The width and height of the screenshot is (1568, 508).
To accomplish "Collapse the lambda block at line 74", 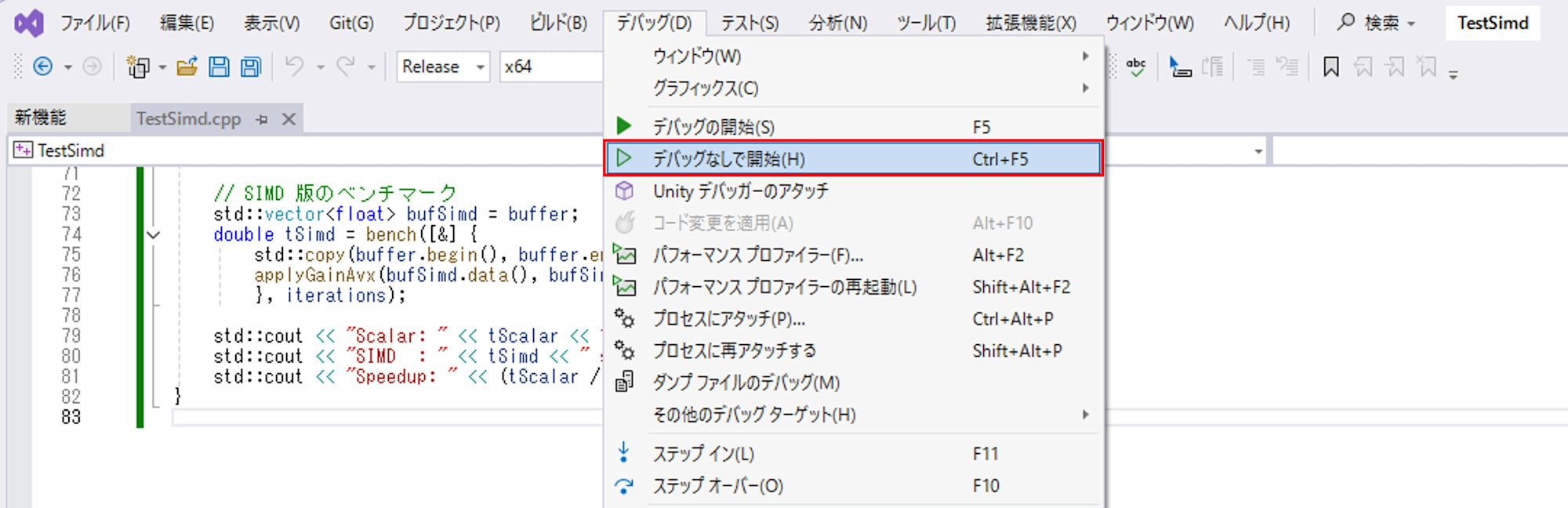I will pyautogui.click(x=153, y=234).
